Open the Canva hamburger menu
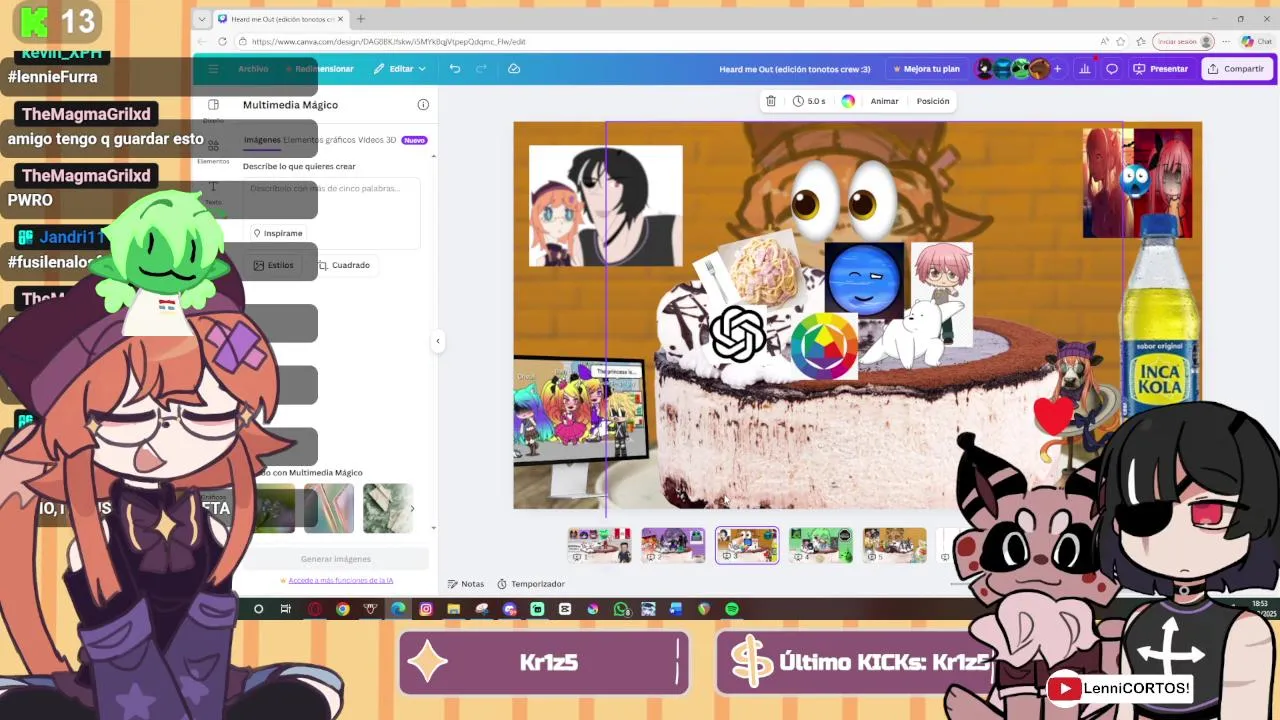1280x720 pixels. (x=213, y=69)
